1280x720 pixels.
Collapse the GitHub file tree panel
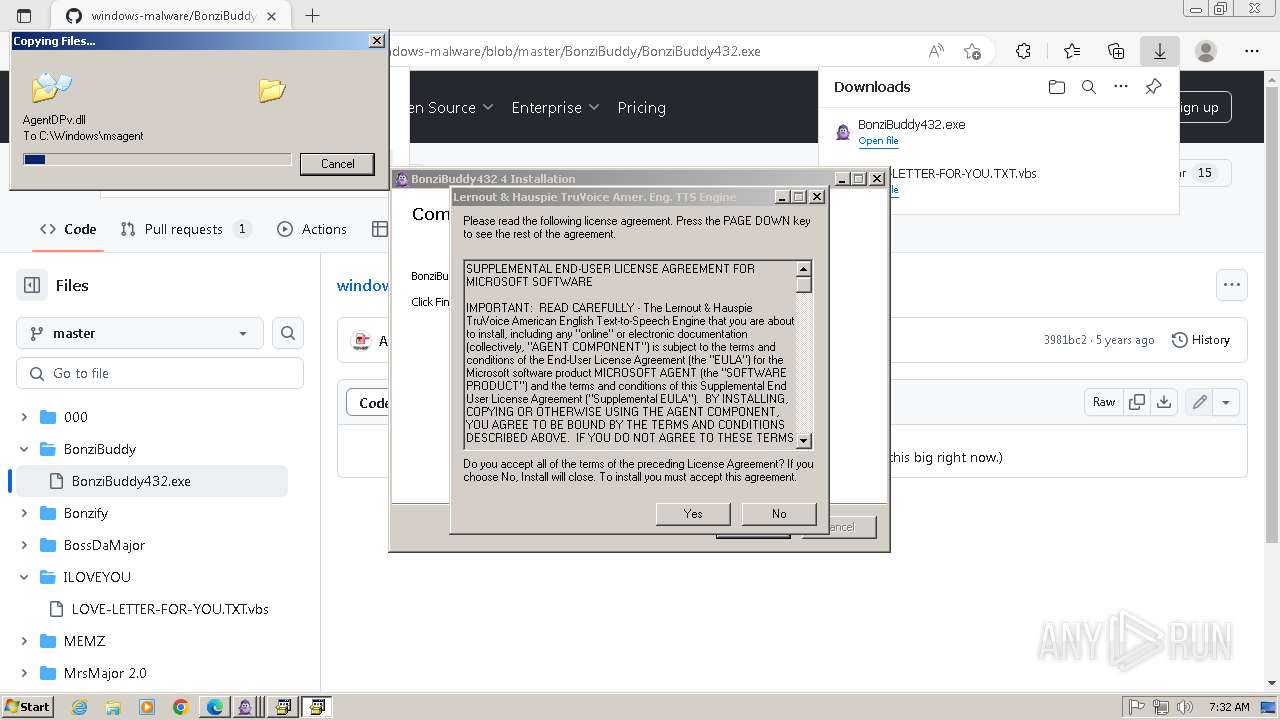coord(32,285)
